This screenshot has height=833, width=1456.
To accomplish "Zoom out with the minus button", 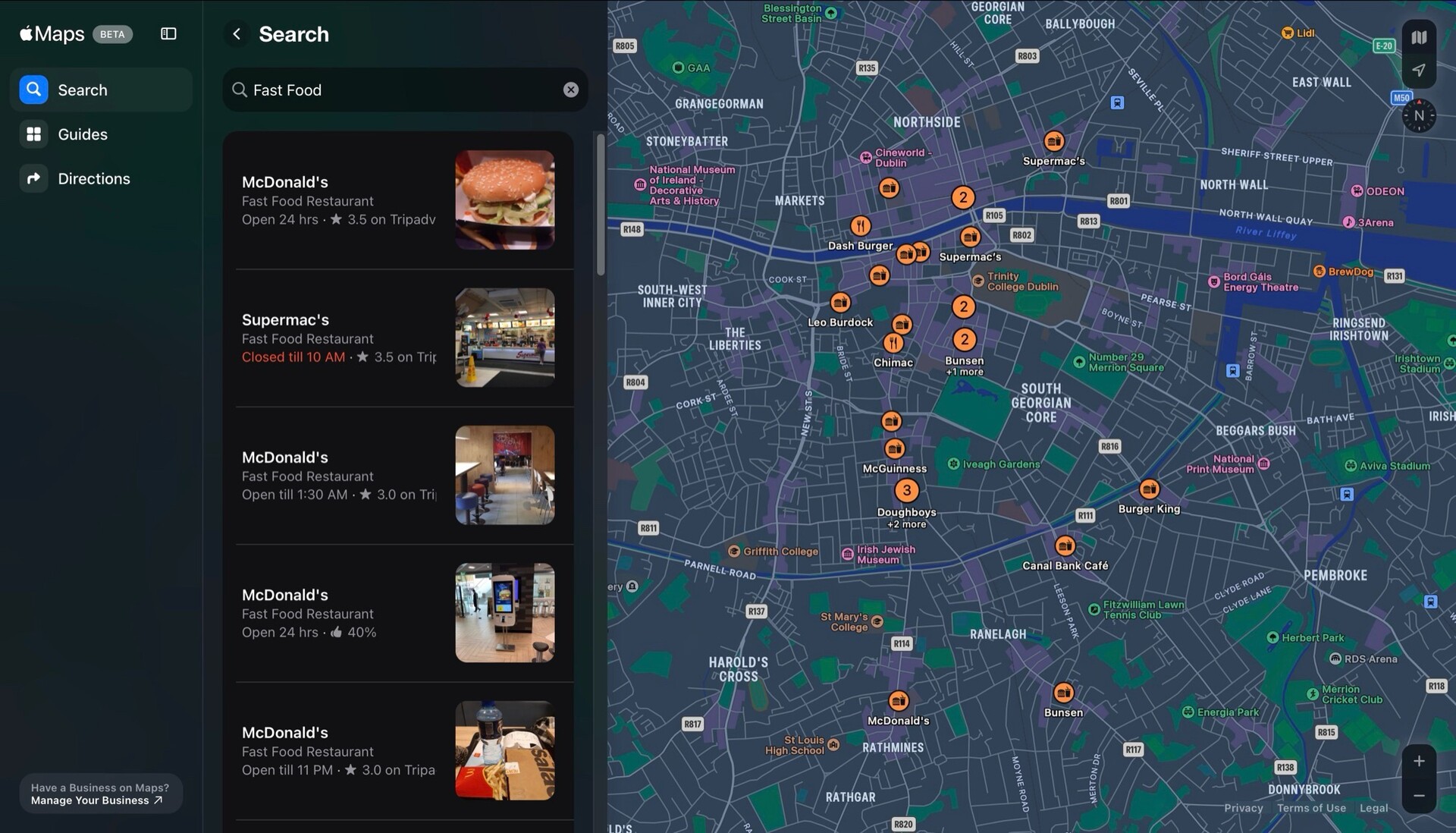I will point(1419,796).
